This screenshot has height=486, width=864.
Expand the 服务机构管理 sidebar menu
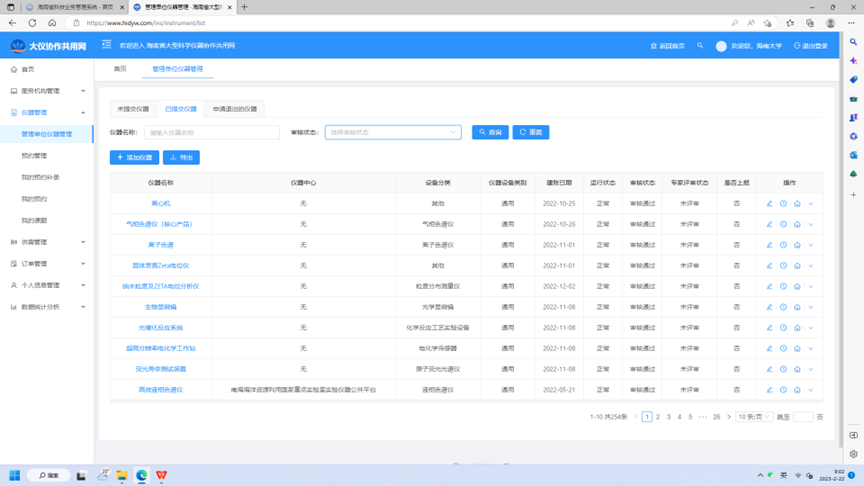tap(48, 91)
